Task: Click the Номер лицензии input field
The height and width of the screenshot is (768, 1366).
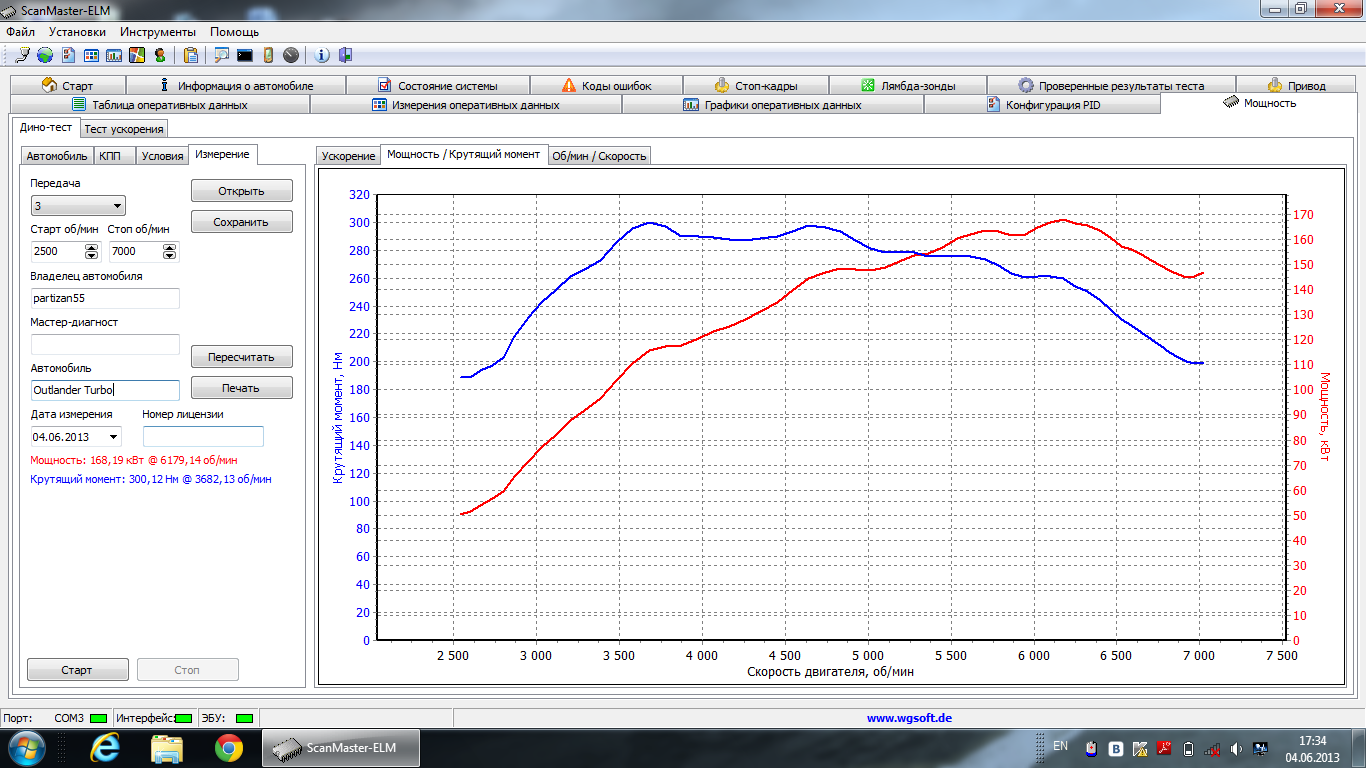Action: pyautogui.click(x=203, y=437)
